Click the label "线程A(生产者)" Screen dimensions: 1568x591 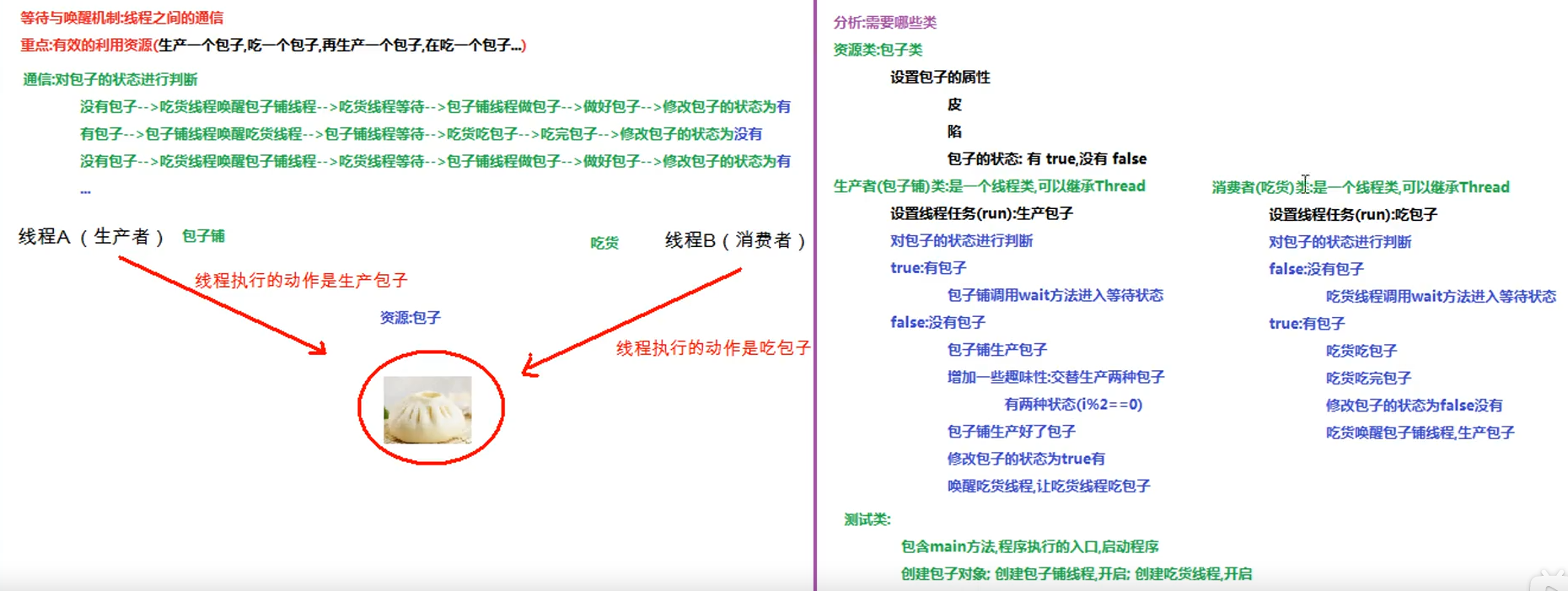[x=92, y=237]
